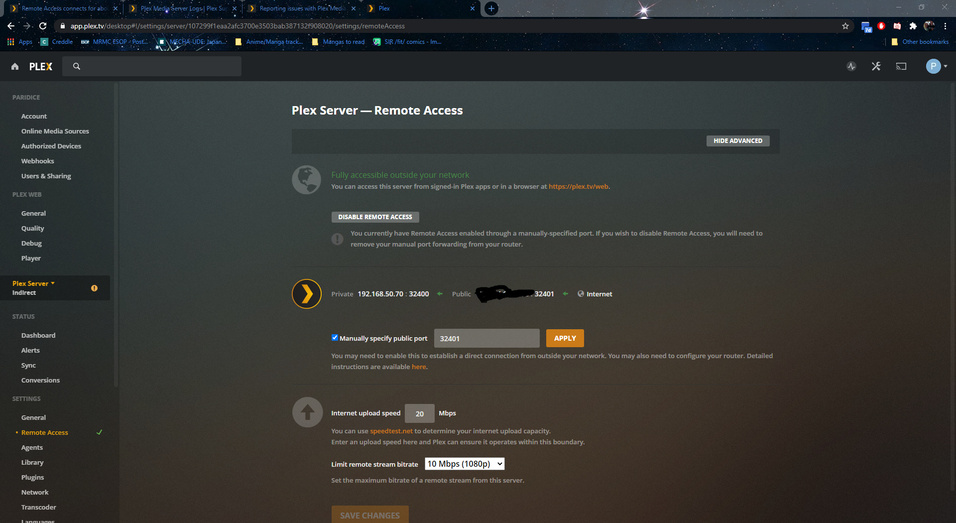
Task: Open the Apps grid bookmark shortcut
Action: tap(20, 42)
